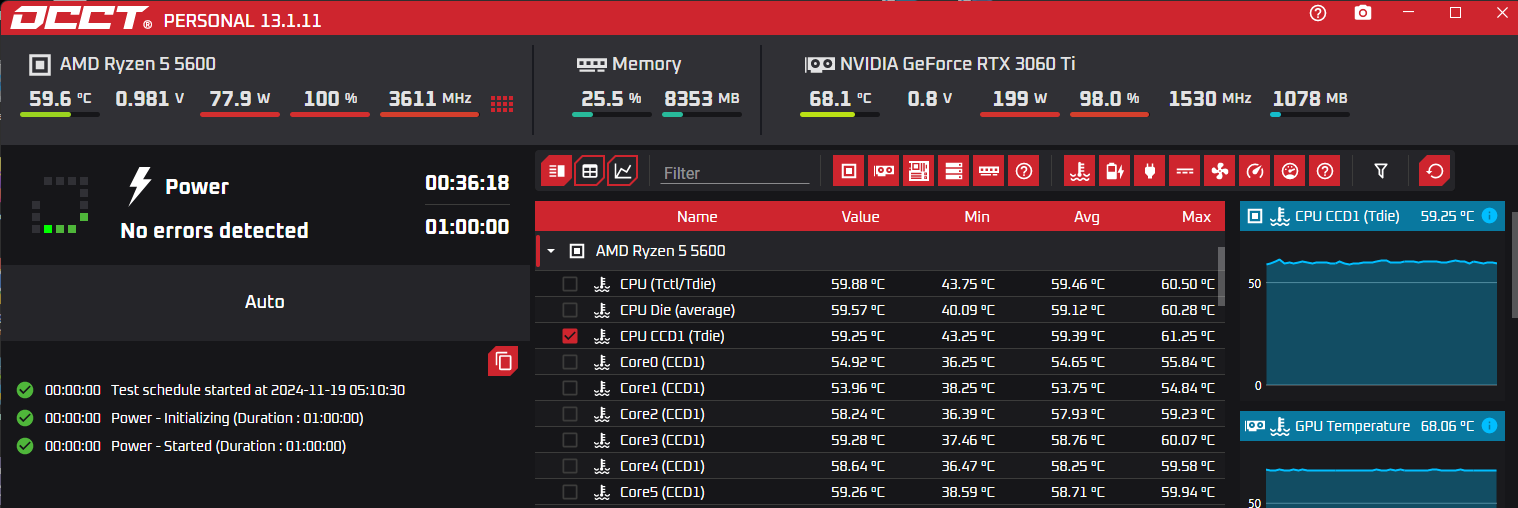Click in the Filter text field
Screen dimensions: 1518x508
click(x=734, y=173)
